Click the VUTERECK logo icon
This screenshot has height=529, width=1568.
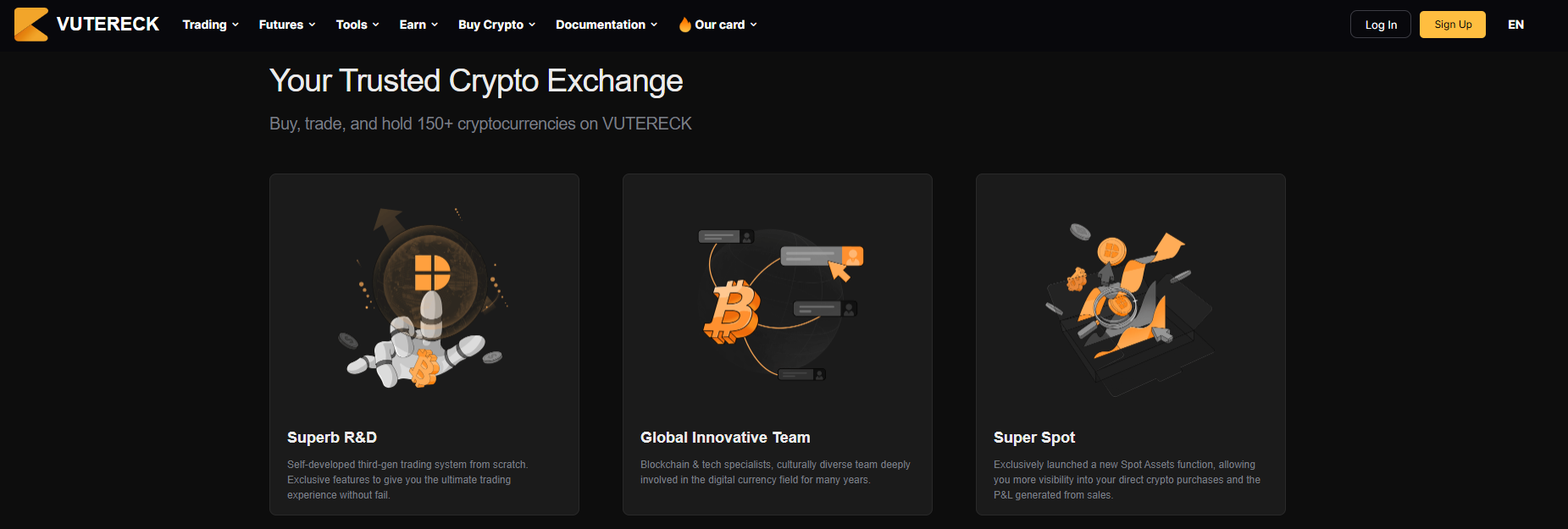point(31,25)
